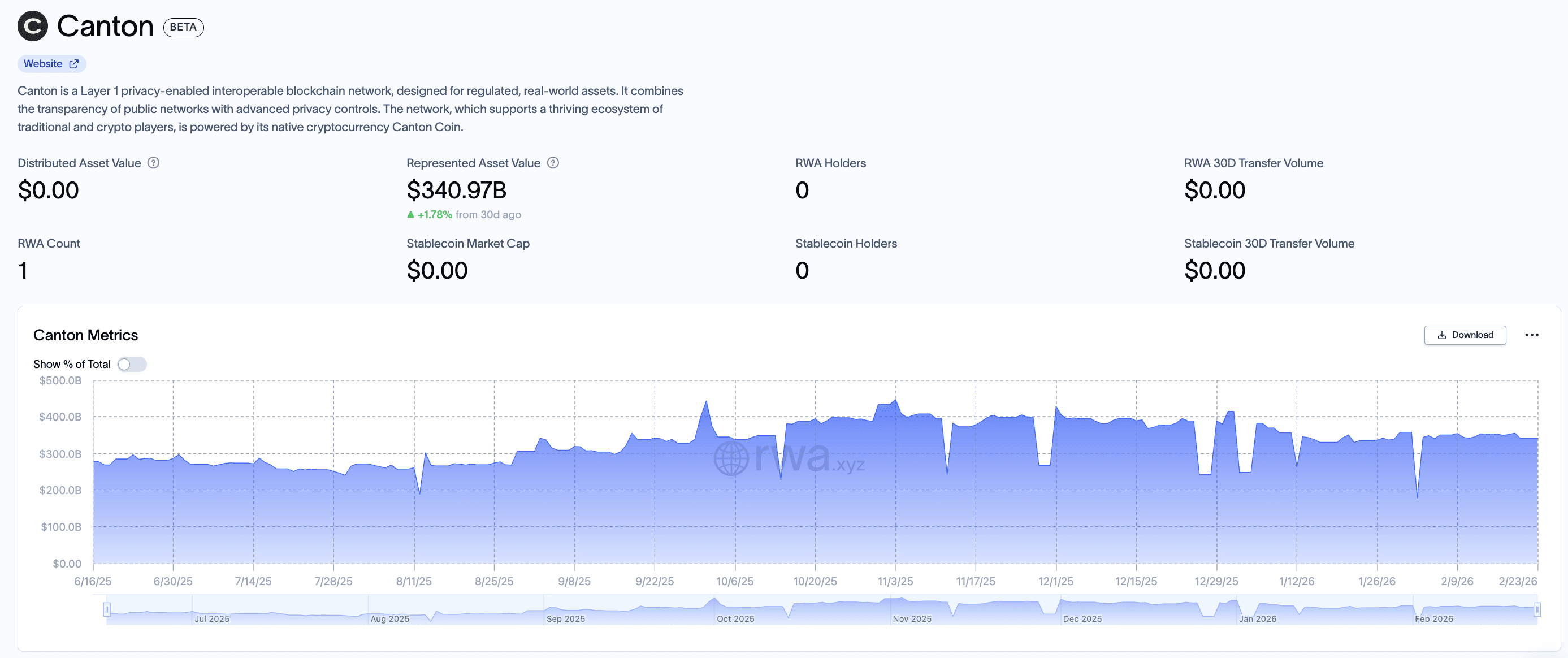The width and height of the screenshot is (1568, 658).
Task: Click the Canton Metrics chart title
Action: (85, 335)
